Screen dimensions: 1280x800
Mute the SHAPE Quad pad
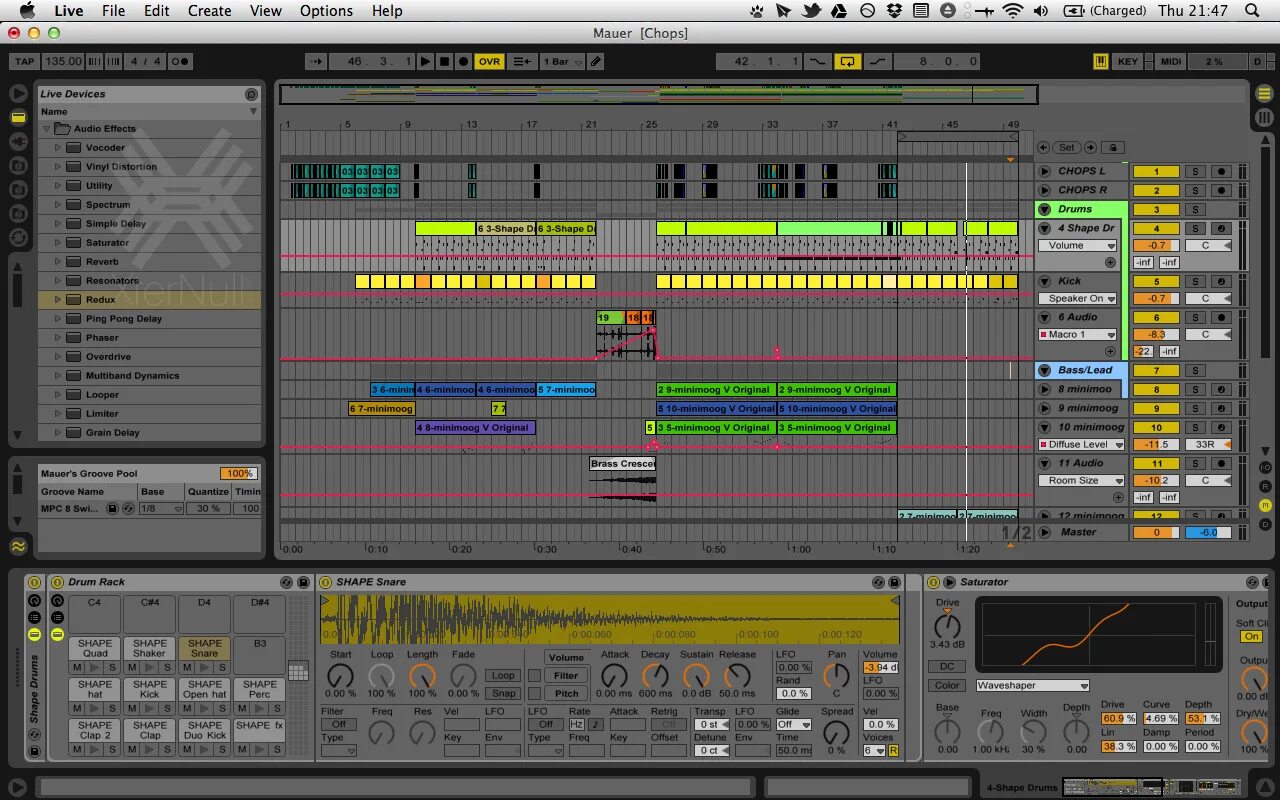(x=77, y=667)
